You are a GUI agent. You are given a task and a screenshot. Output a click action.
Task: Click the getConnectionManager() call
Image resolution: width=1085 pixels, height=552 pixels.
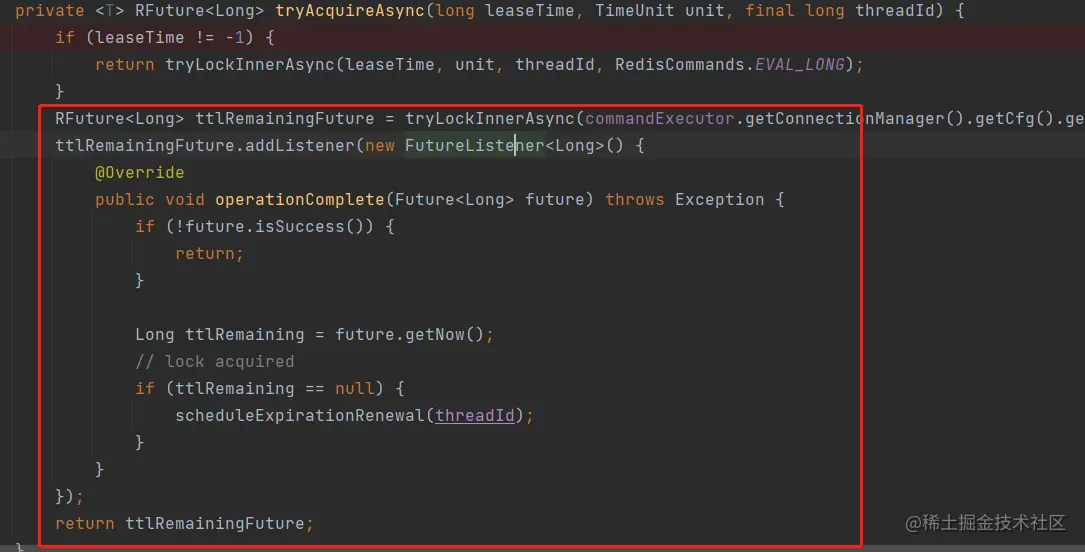tap(854, 118)
